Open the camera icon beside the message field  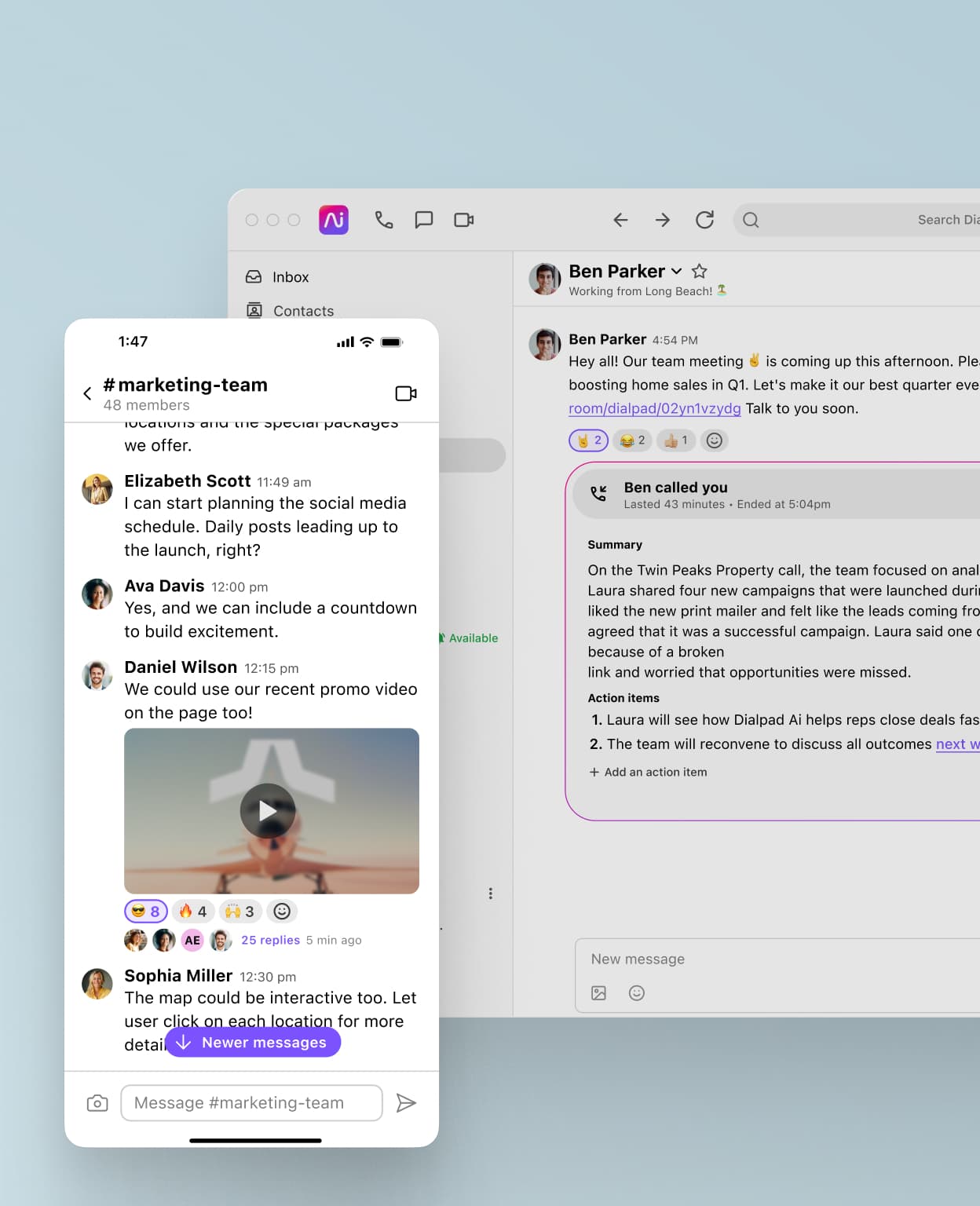click(97, 1103)
